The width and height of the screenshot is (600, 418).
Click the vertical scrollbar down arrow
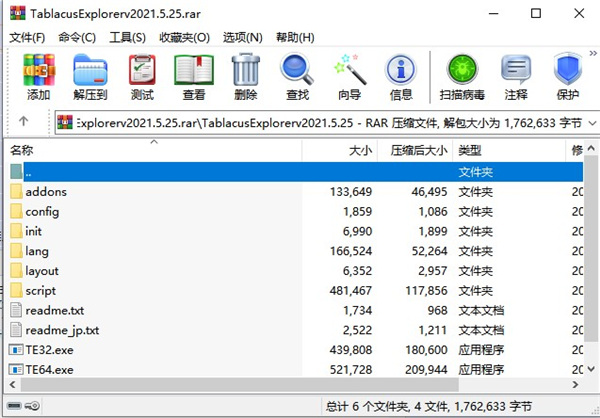point(591,369)
